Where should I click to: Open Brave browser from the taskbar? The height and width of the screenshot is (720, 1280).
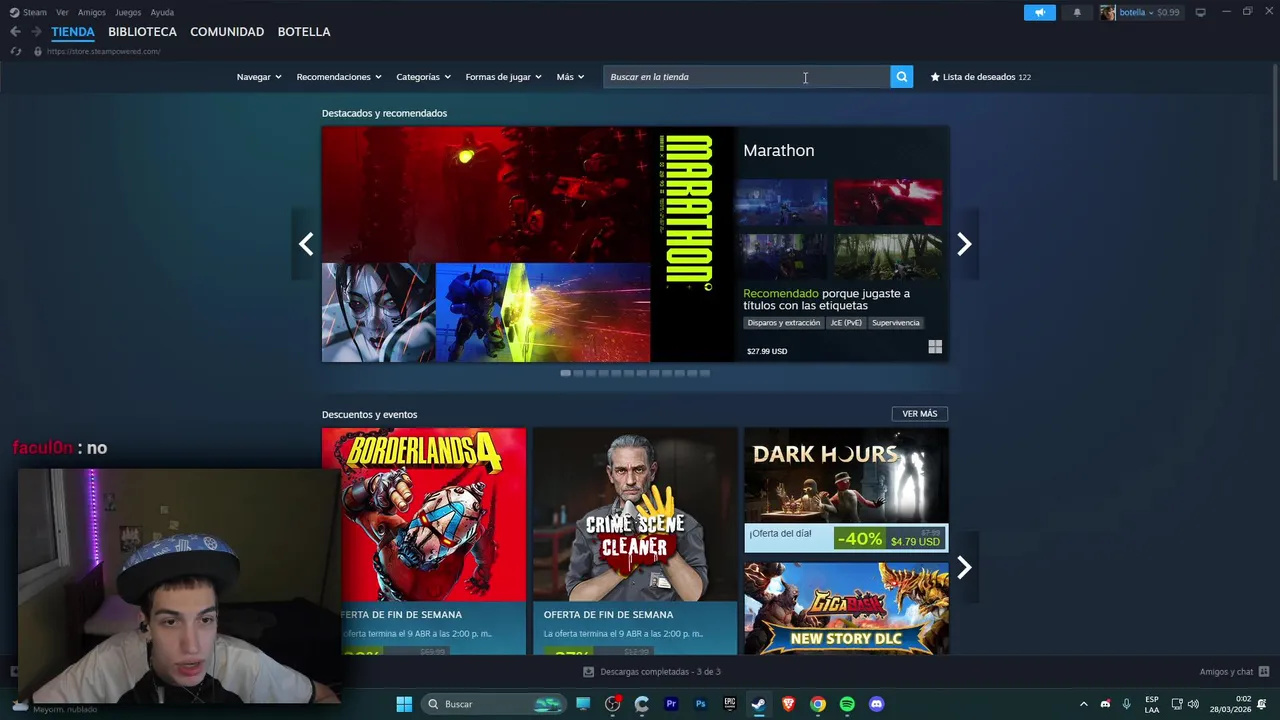pos(788,704)
